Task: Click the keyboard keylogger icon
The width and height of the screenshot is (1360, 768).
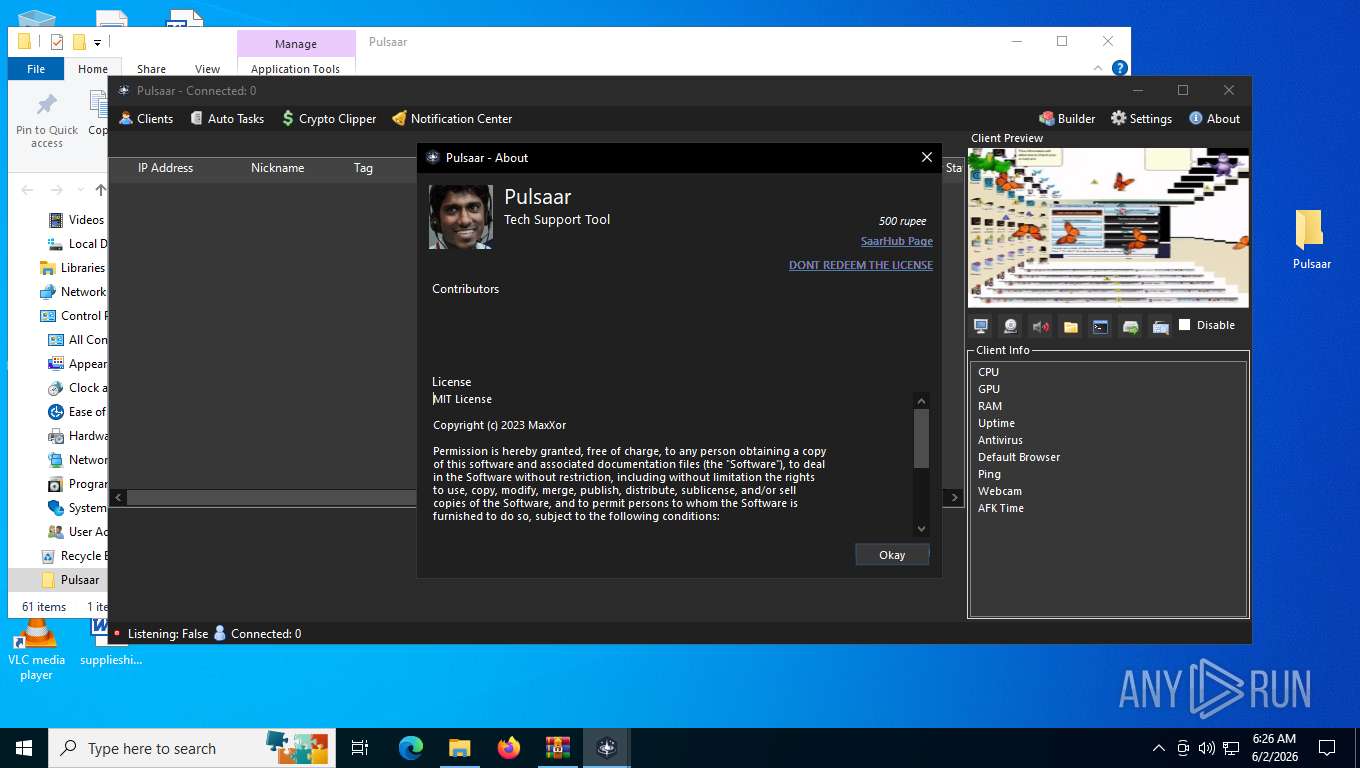Action: [x=1160, y=326]
